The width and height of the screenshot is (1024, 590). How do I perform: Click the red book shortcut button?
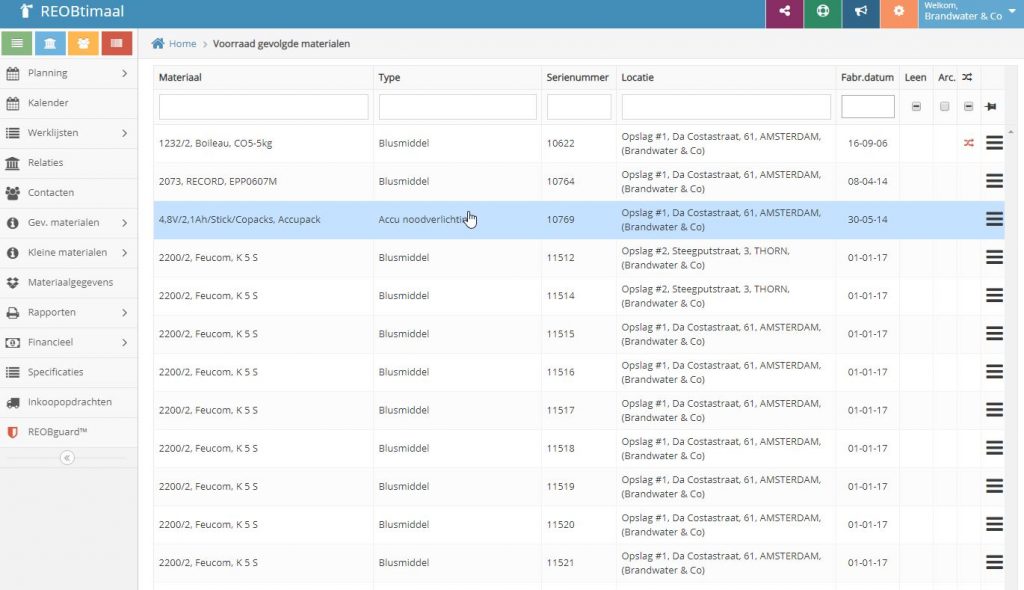(117, 43)
